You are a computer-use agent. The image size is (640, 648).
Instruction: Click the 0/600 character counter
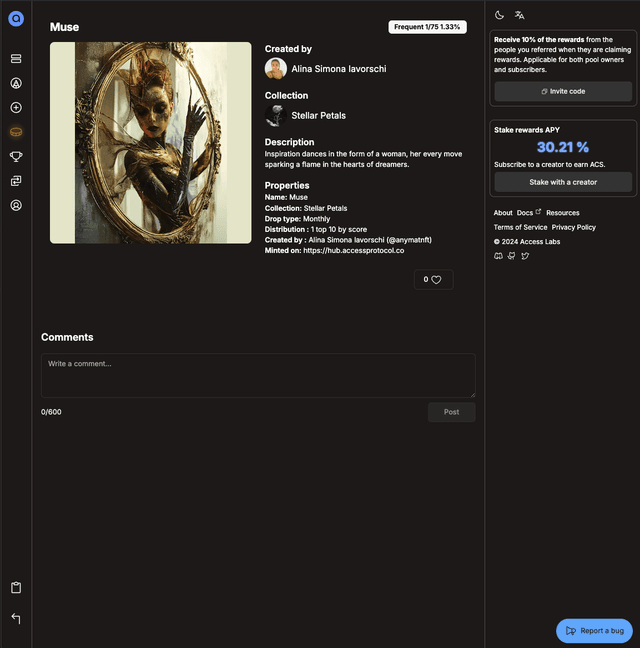coord(51,412)
